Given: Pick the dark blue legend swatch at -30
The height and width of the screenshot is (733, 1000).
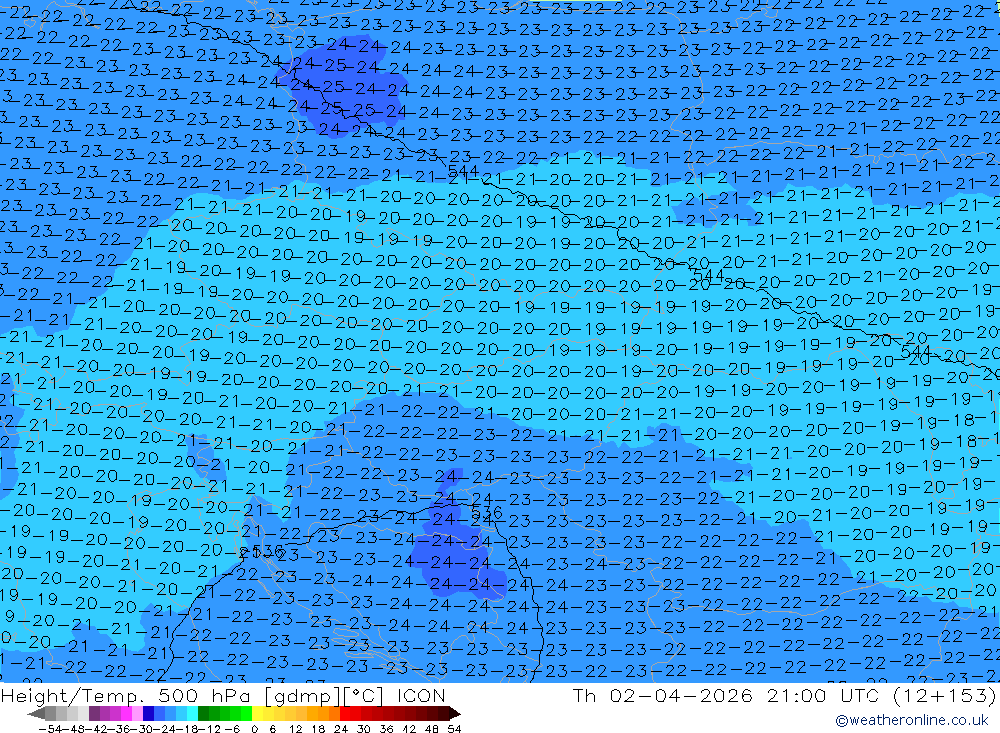Looking at the screenshot, I should [148, 713].
